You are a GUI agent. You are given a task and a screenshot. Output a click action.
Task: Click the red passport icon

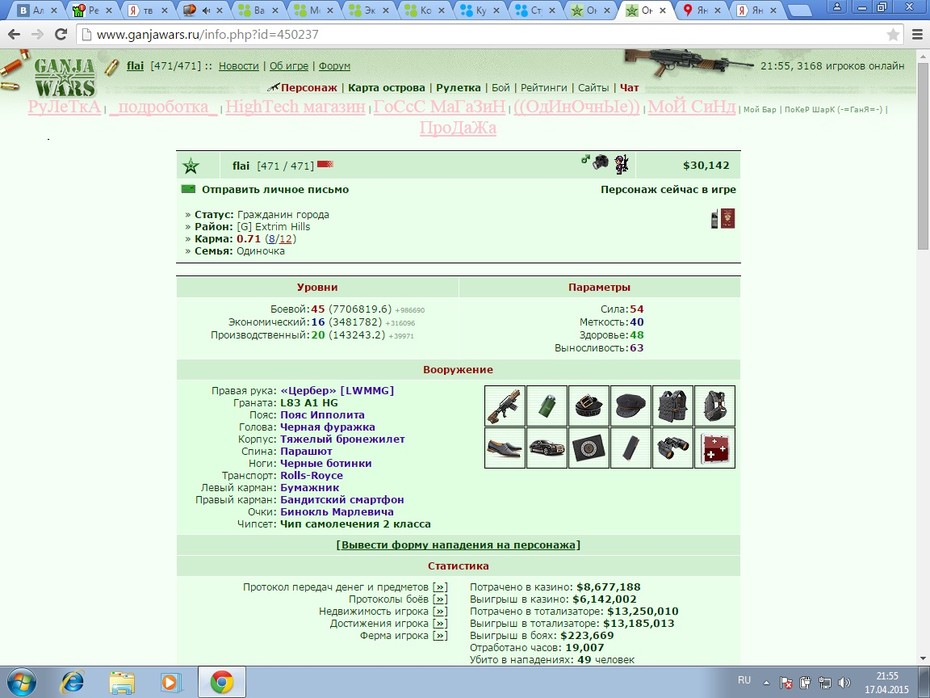(728, 218)
